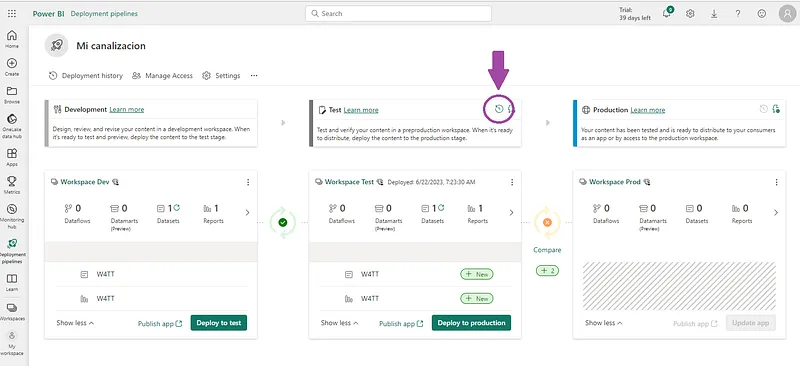800x366 pixels.
Task: Open the Production Learn more link
Action: (648, 110)
